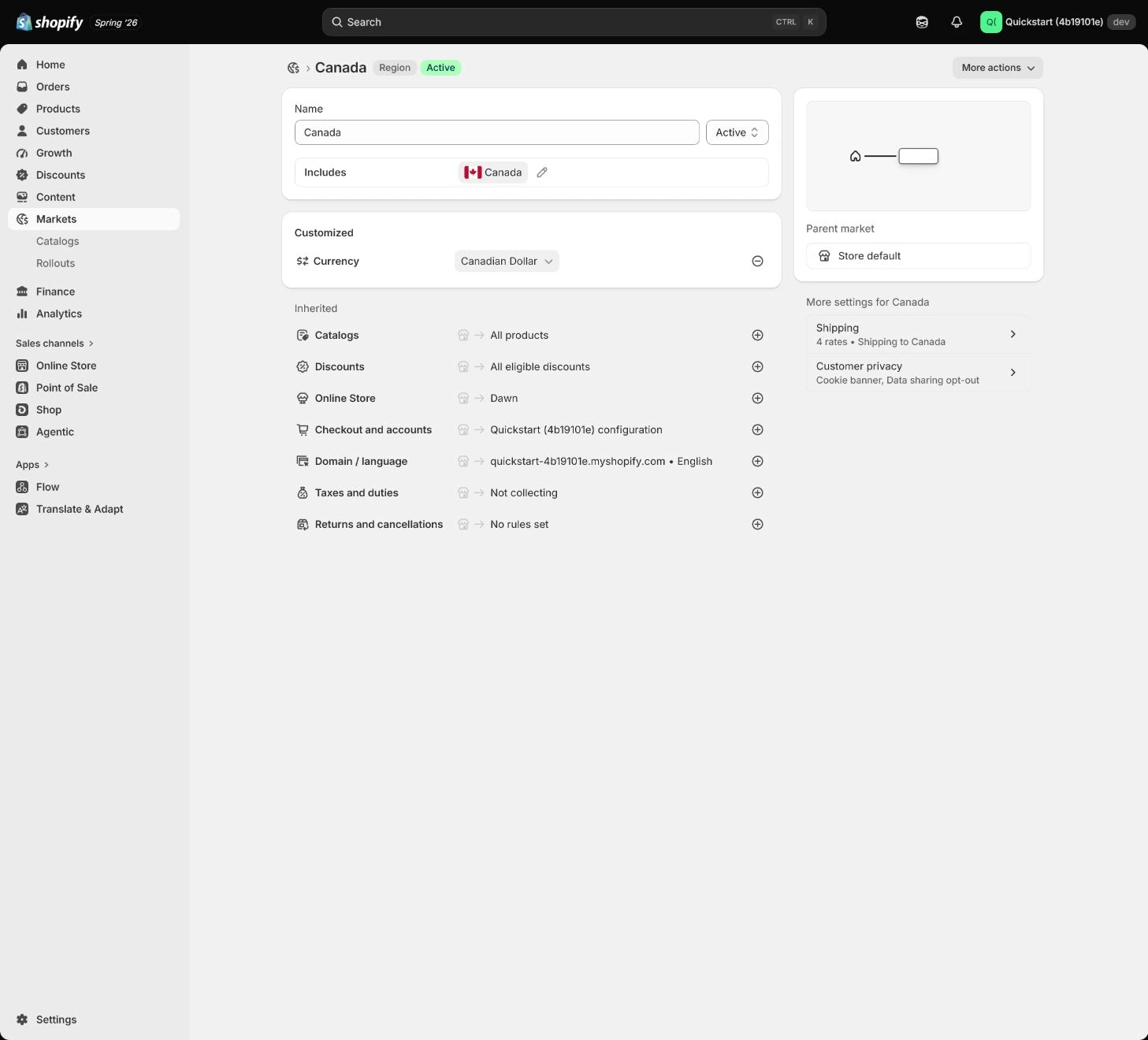Click the dev badge in top bar
This screenshot has width=1148, height=1040.
(x=1121, y=22)
